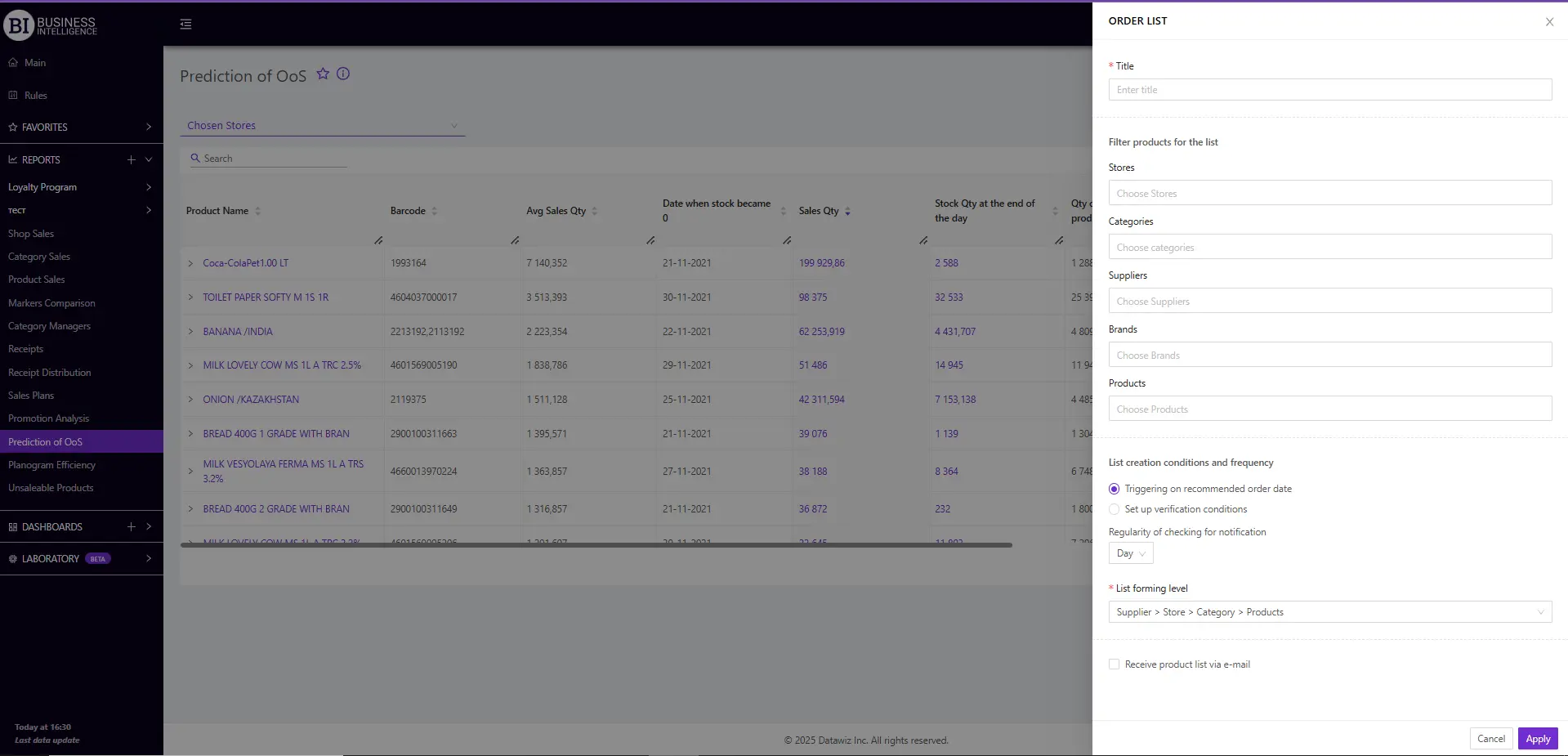Choose the Set up verification conditions option
Screen dimensions: 1568x756
pyautogui.click(x=1114, y=509)
